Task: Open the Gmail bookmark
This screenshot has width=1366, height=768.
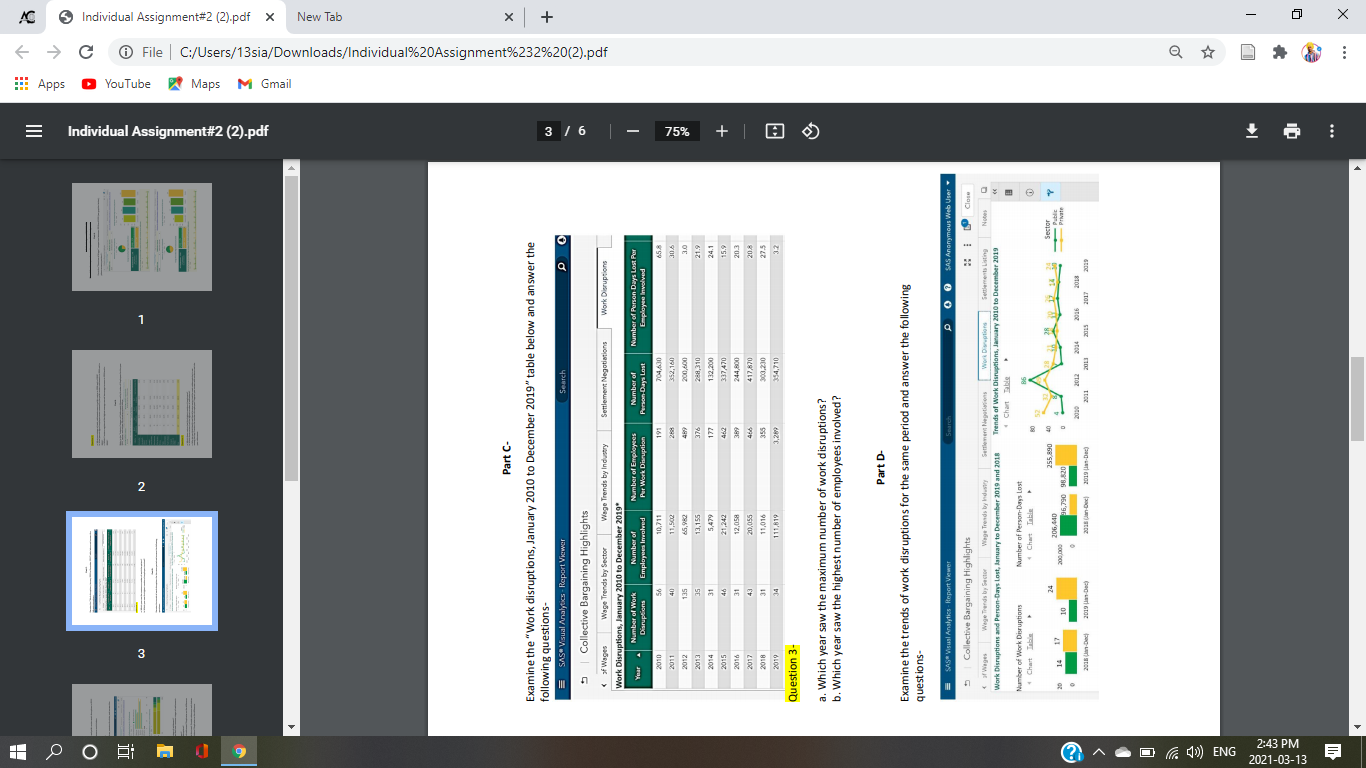Action: coord(265,84)
